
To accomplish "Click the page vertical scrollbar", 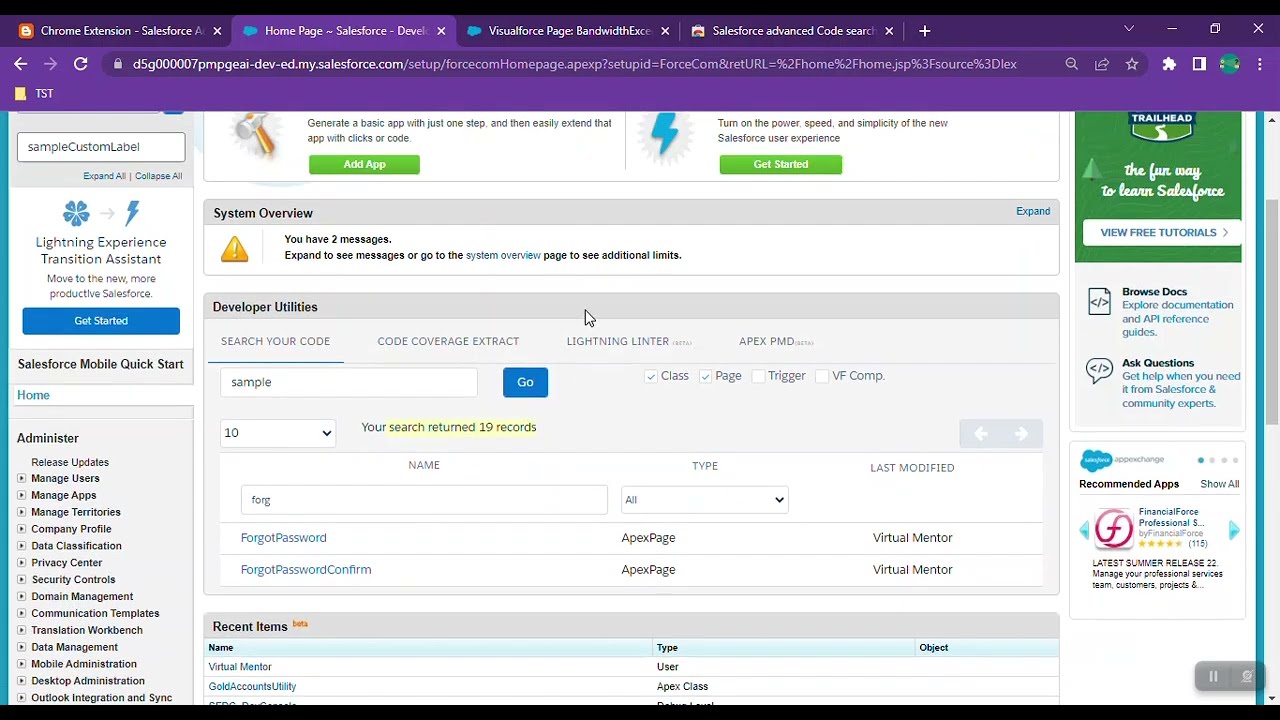I will (1271, 310).
